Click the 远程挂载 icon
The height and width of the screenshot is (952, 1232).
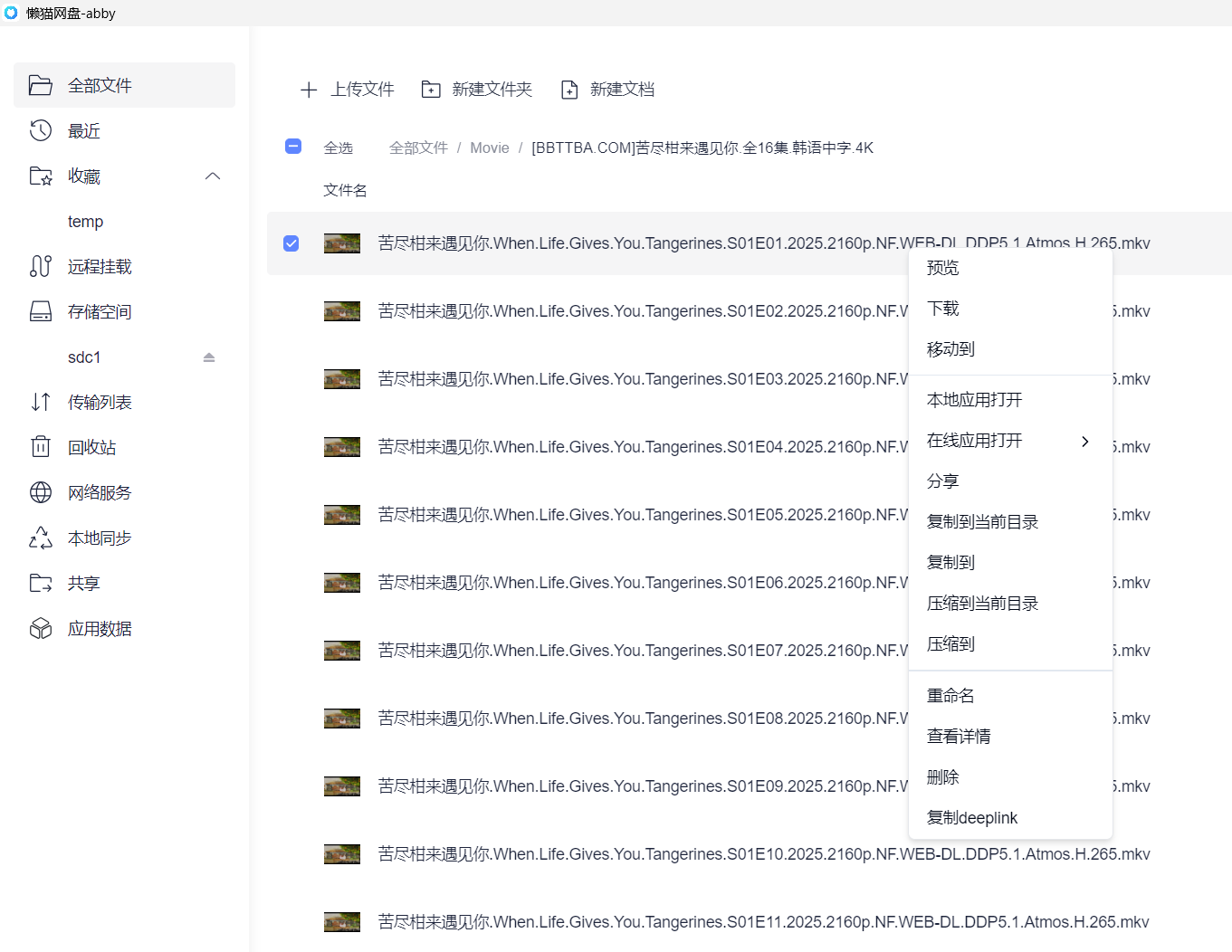point(41,266)
